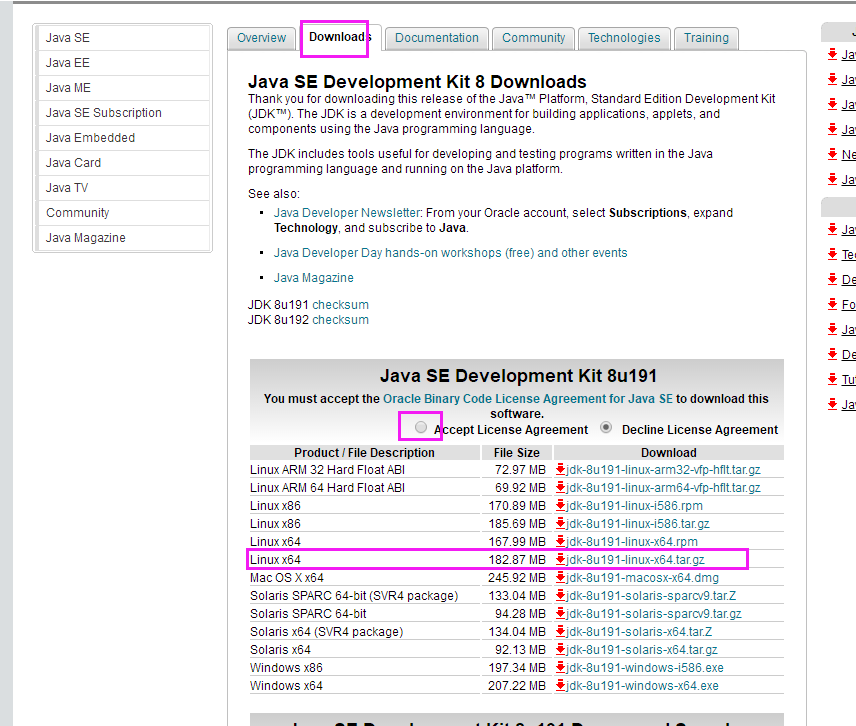
Task: Click the download arrow icon beside jdk-8u191-linux-i586.rpm
Action: click(560, 505)
